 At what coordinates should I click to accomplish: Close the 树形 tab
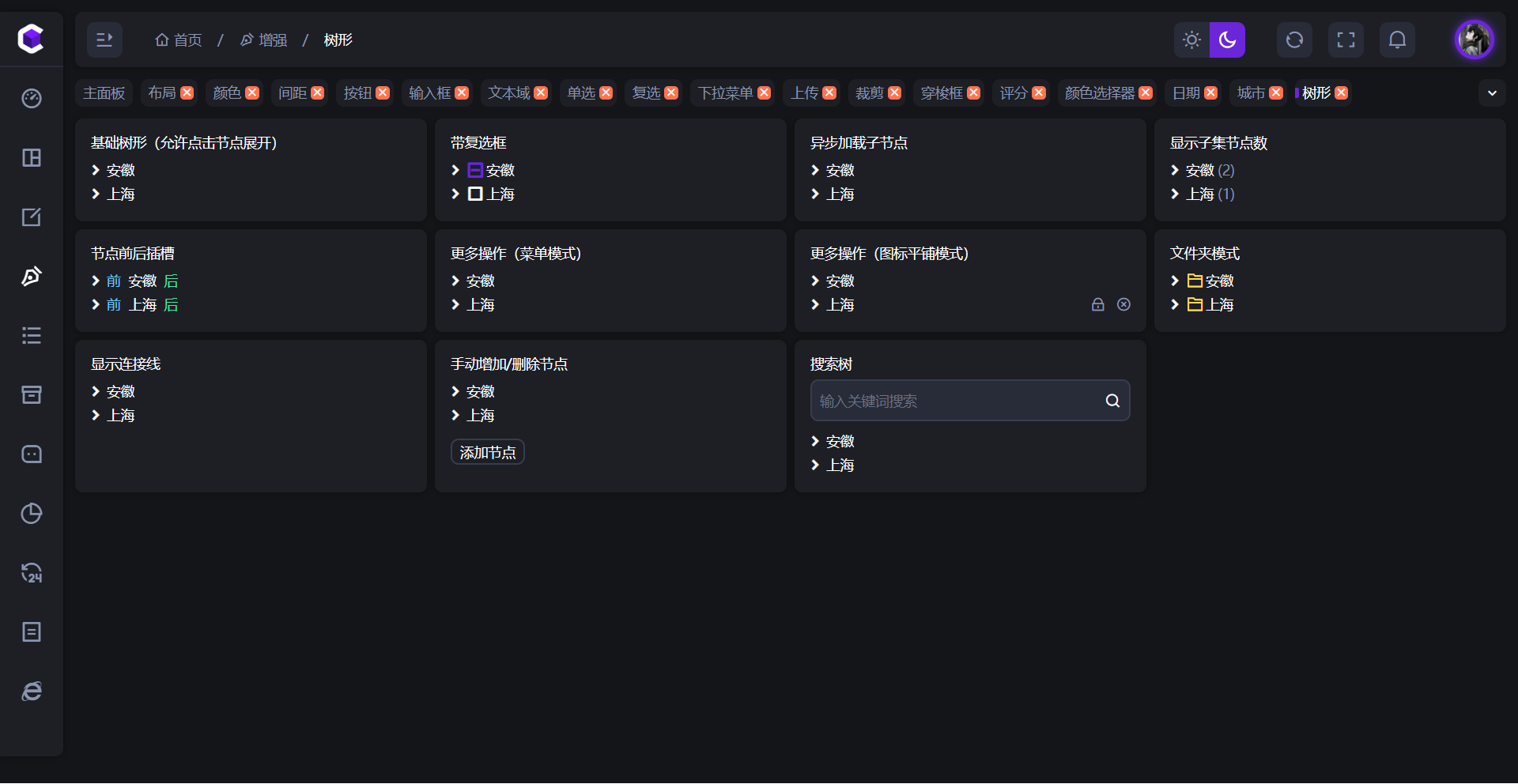1342,93
